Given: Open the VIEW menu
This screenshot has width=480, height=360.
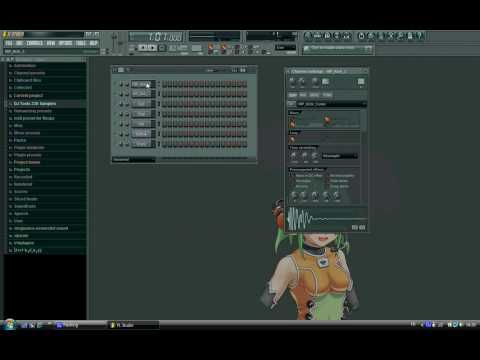Looking at the screenshot, I should coord(51,43).
